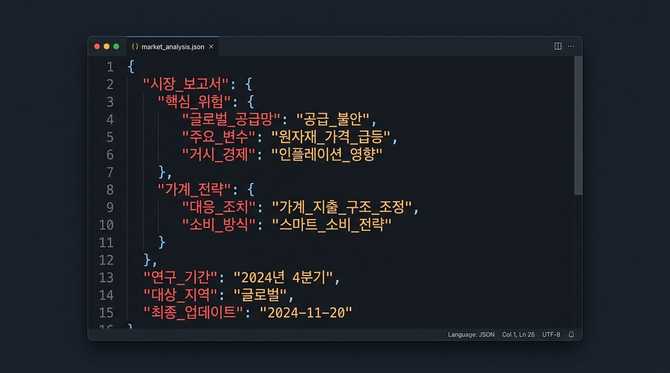Click the "거시_경제" key

tap(218, 154)
